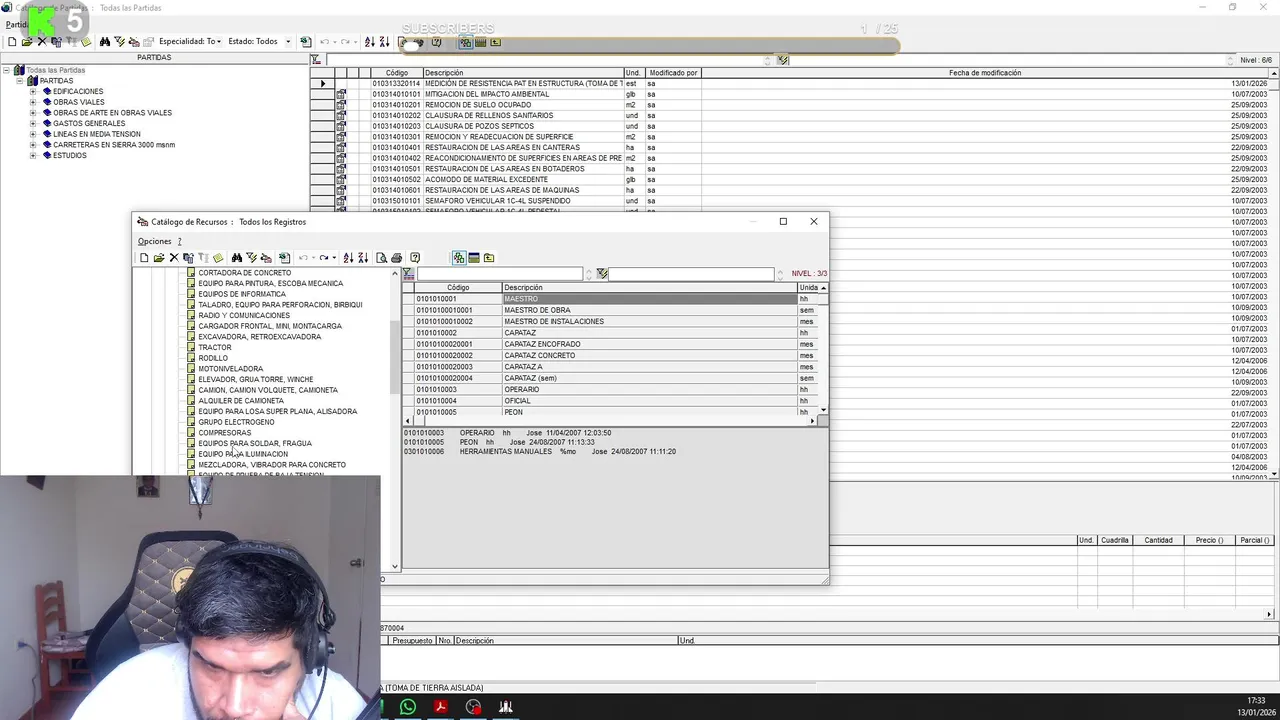Select CLAUSURA DE POZOS SEPTICOS row
The height and width of the screenshot is (720, 1280).
pos(790,126)
